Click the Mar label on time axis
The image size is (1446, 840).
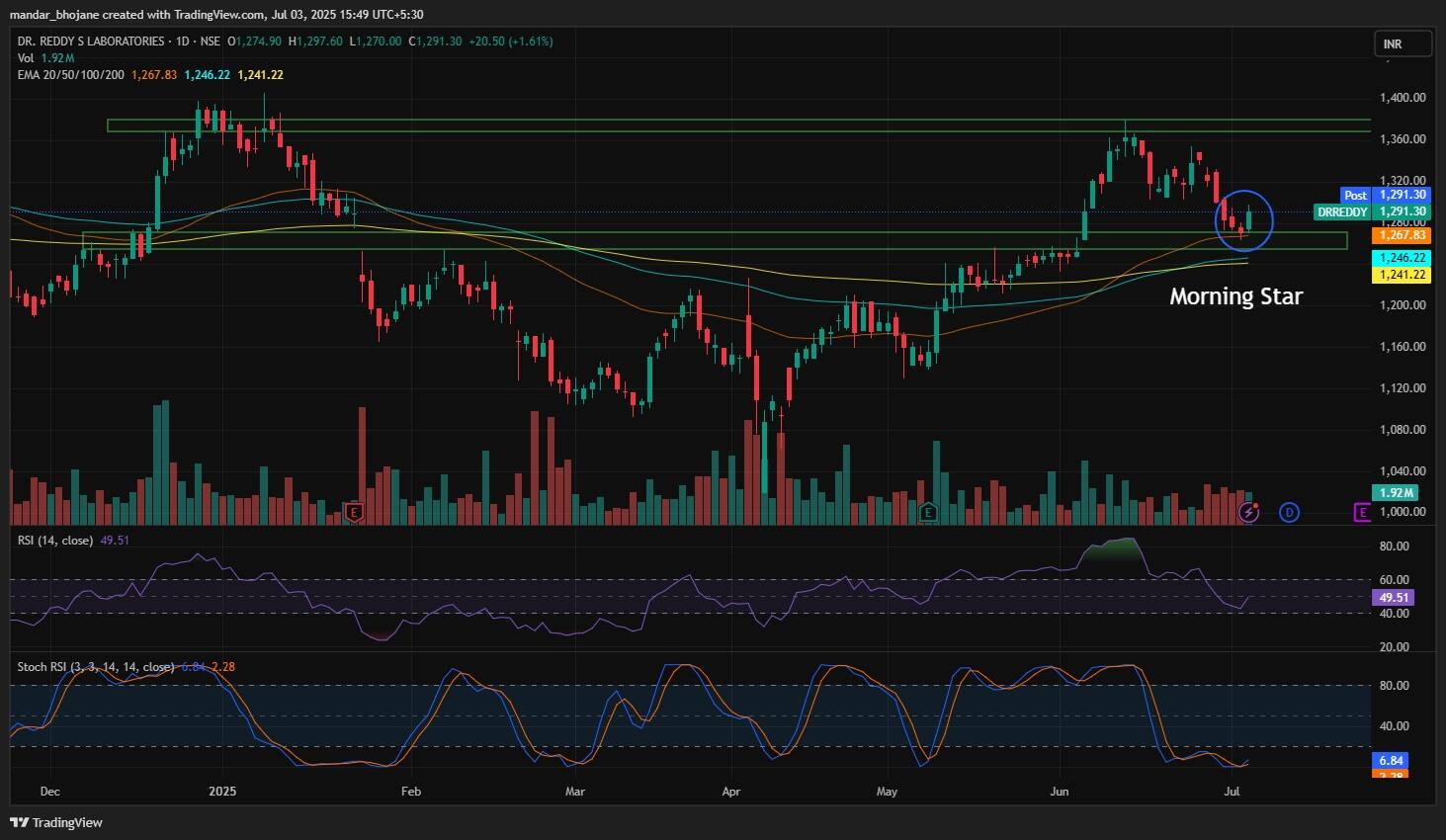click(575, 792)
